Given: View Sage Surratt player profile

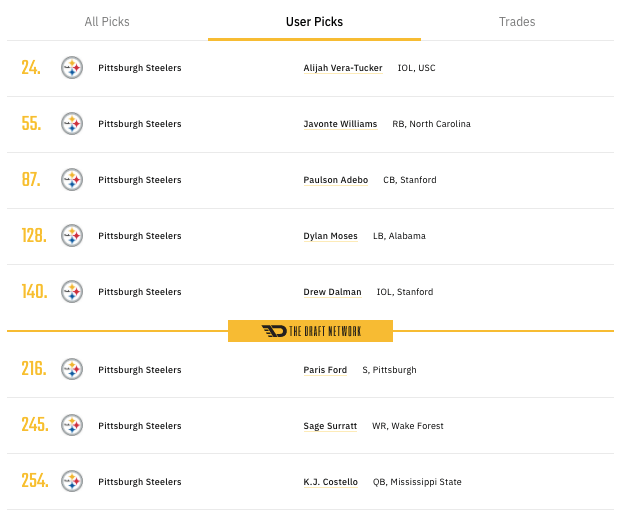Looking at the screenshot, I should point(331,426).
